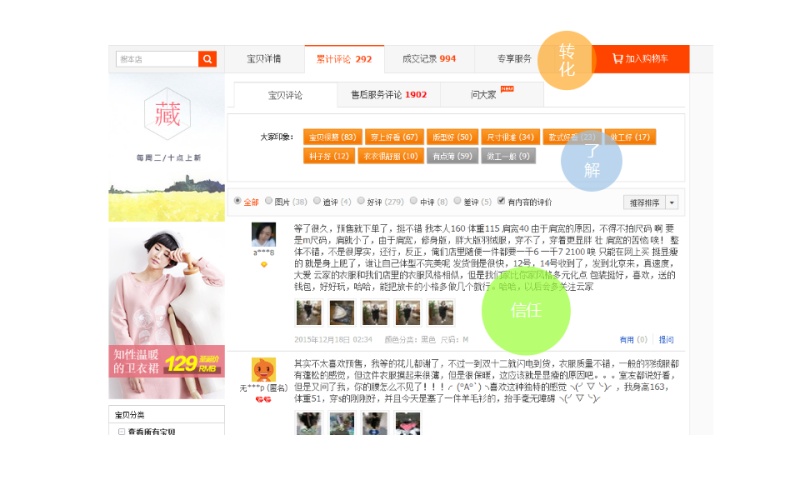Click the 推荐排序 sort button
The width and height of the screenshot is (800, 500).
pyautogui.click(x=645, y=203)
